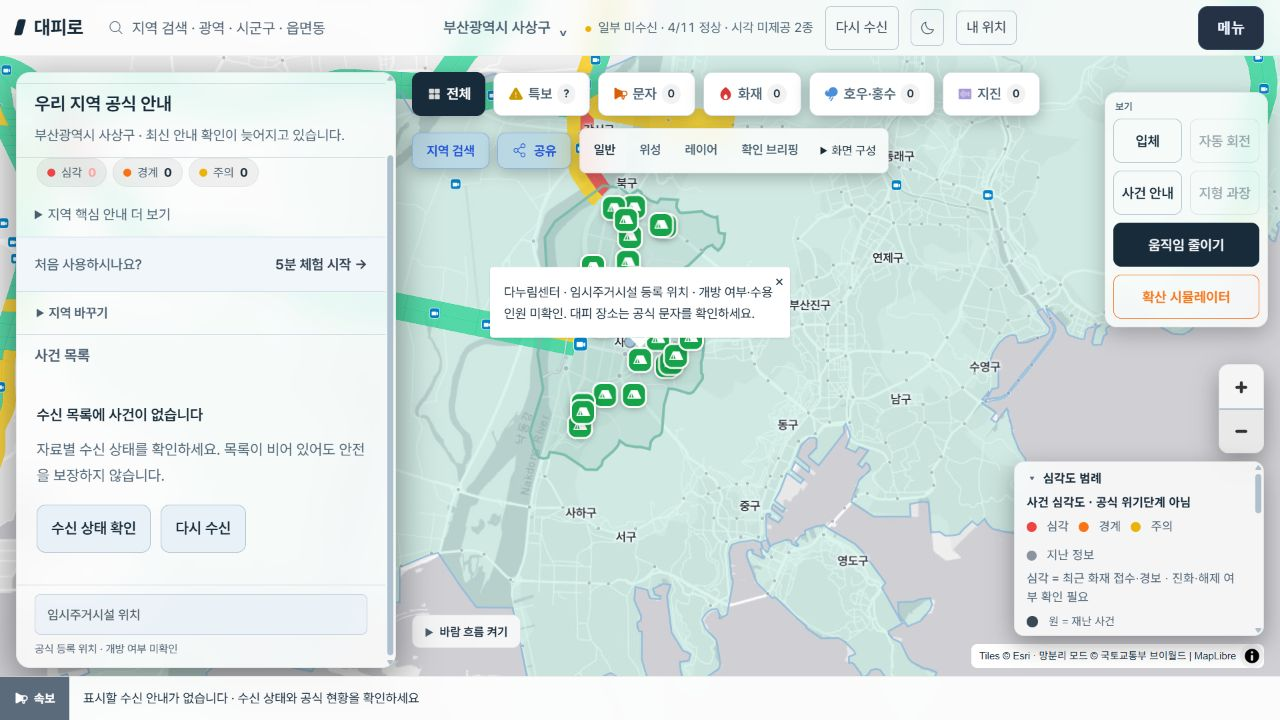Click the megaphone icon beside 속보
Viewport: 1280px width, 720px height.
(21, 698)
